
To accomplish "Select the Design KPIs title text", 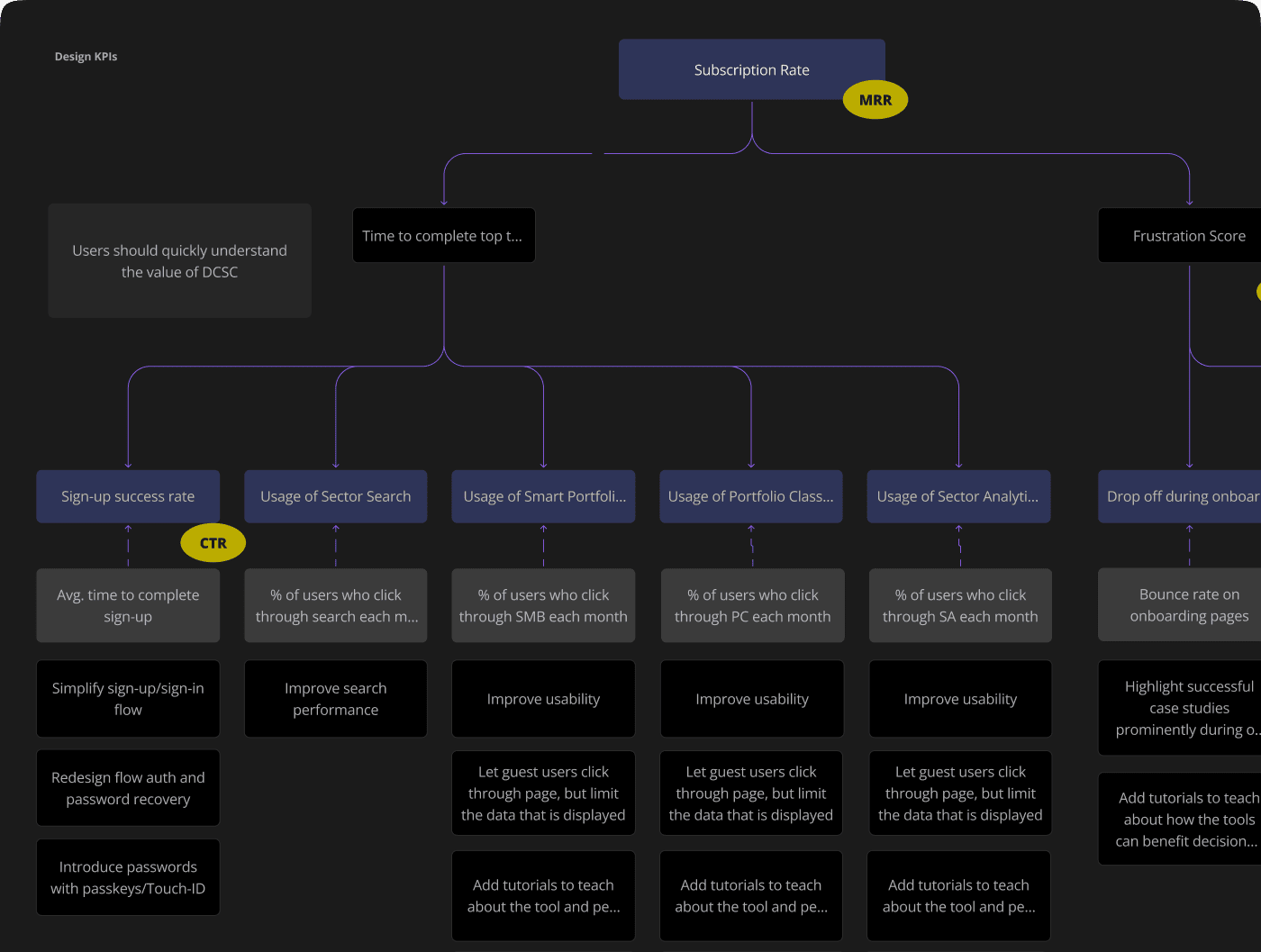I will [86, 57].
